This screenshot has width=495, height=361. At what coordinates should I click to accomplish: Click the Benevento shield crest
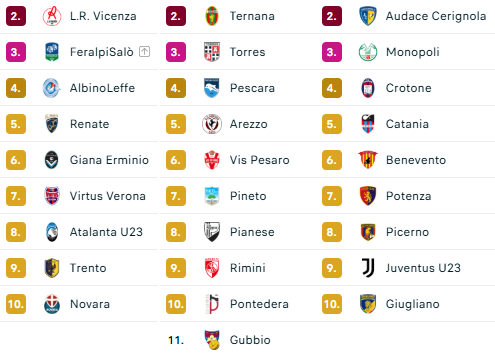[368, 160]
